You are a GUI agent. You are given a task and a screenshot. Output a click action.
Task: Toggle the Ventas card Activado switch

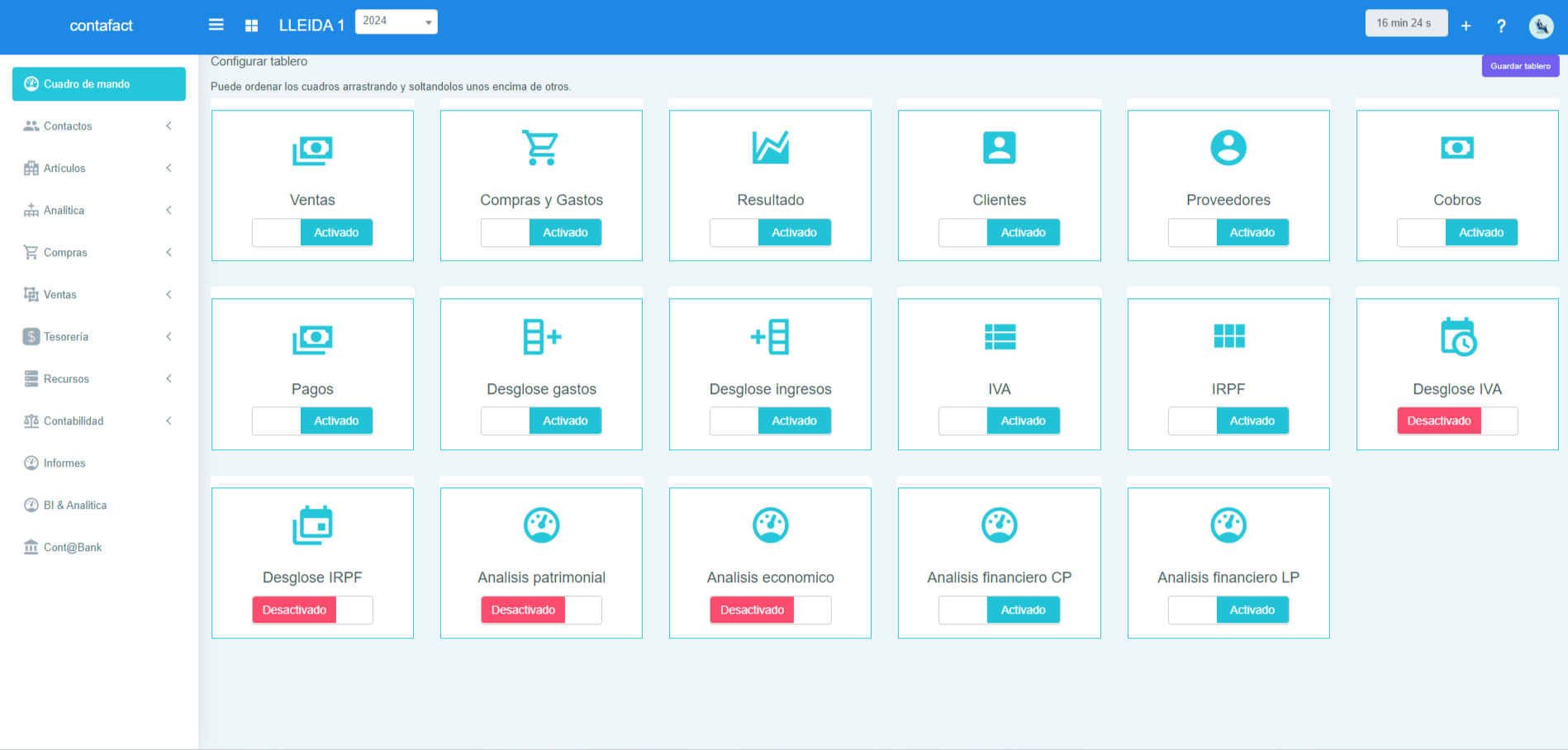312,233
